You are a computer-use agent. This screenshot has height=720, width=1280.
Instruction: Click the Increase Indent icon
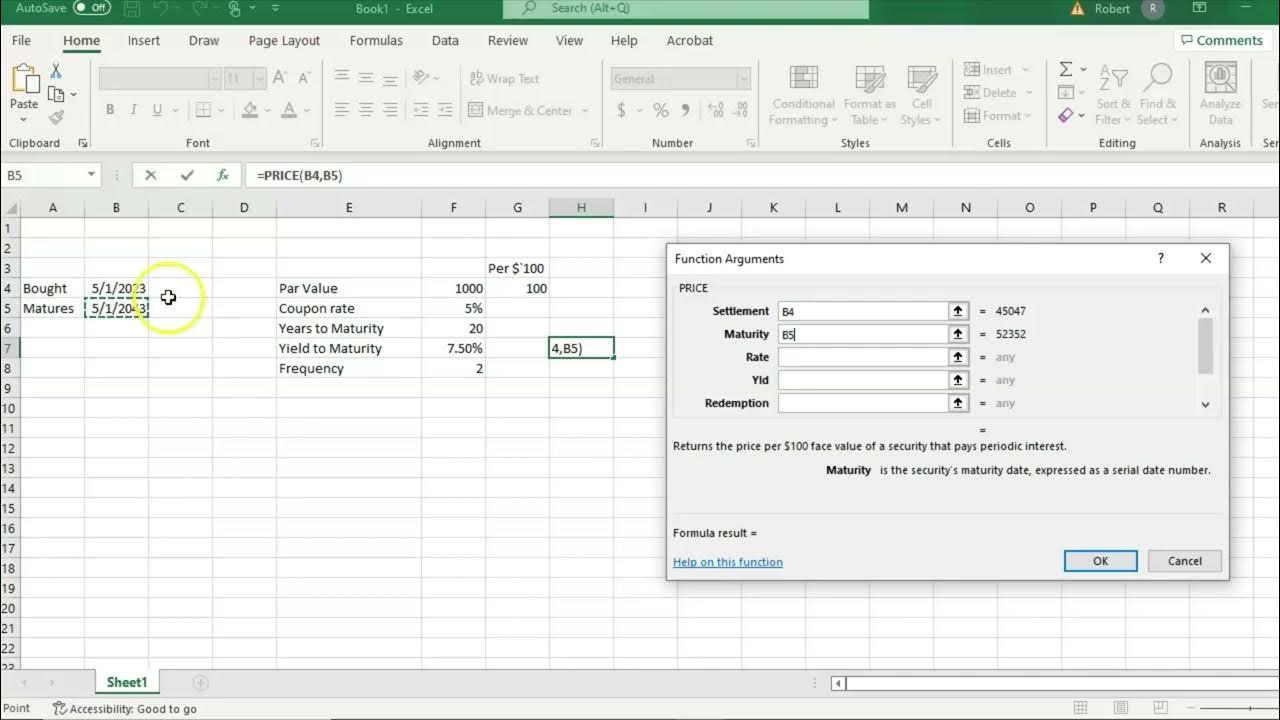(x=444, y=110)
